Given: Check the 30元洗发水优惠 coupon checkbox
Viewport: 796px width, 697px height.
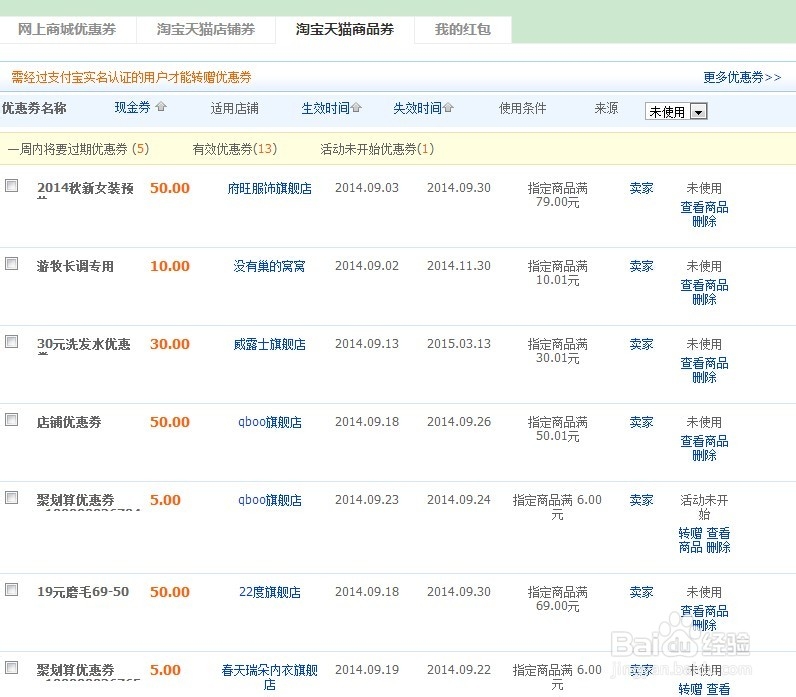Looking at the screenshot, I should [12, 342].
